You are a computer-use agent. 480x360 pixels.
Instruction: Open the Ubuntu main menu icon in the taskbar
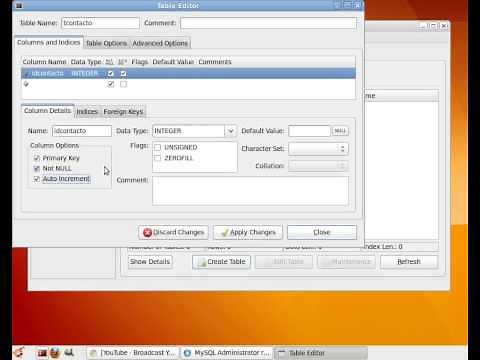point(19,352)
